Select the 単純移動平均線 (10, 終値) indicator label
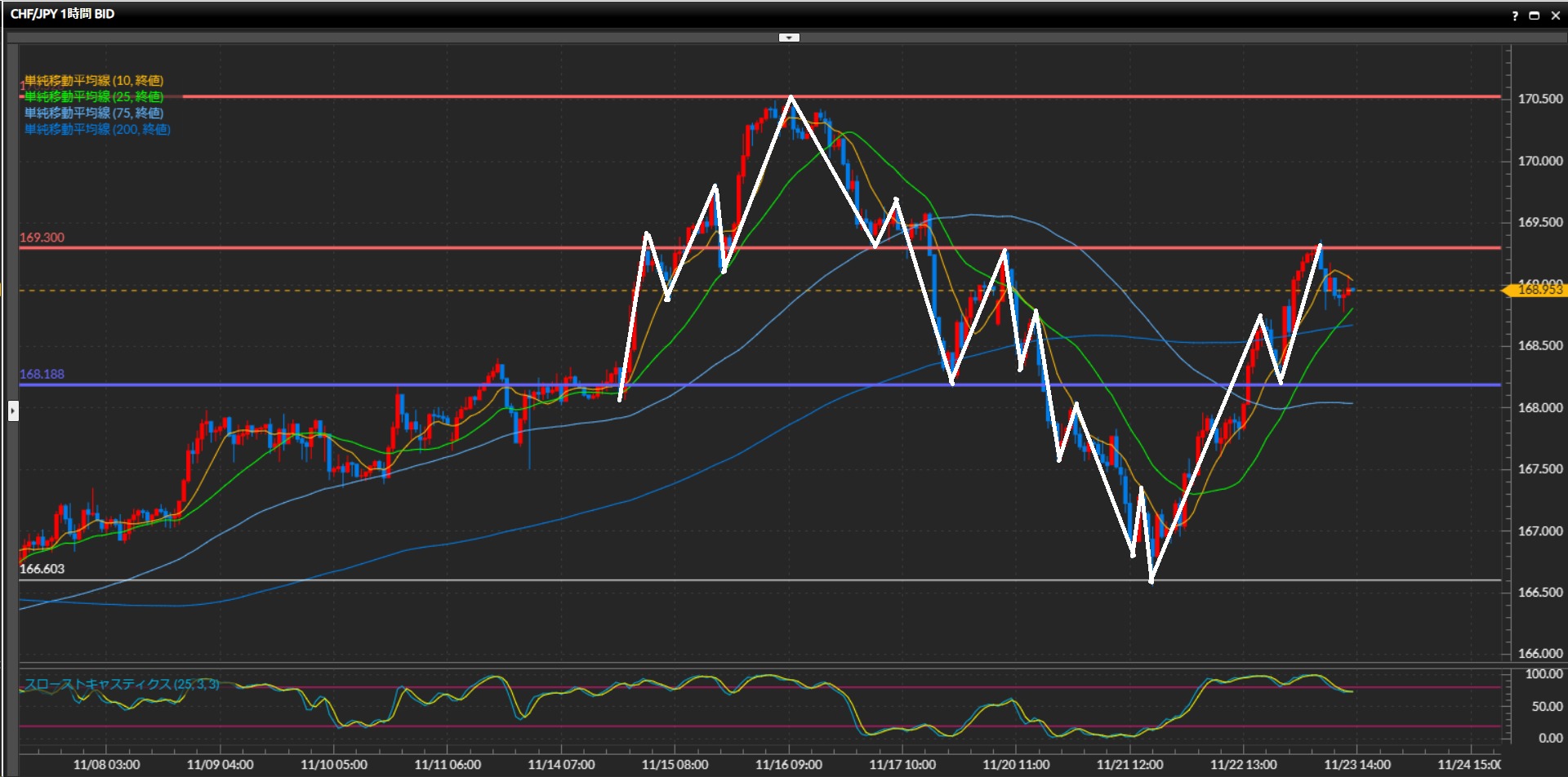Viewport: 1568px width, 777px height. 94,80
